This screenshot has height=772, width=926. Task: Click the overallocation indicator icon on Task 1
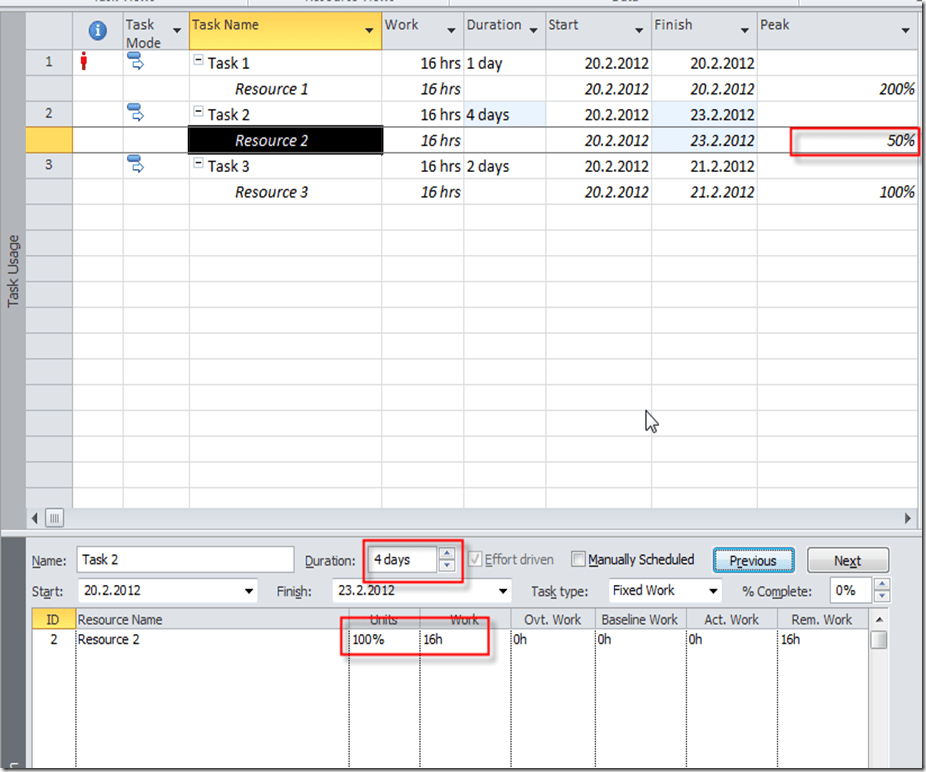(84, 63)
